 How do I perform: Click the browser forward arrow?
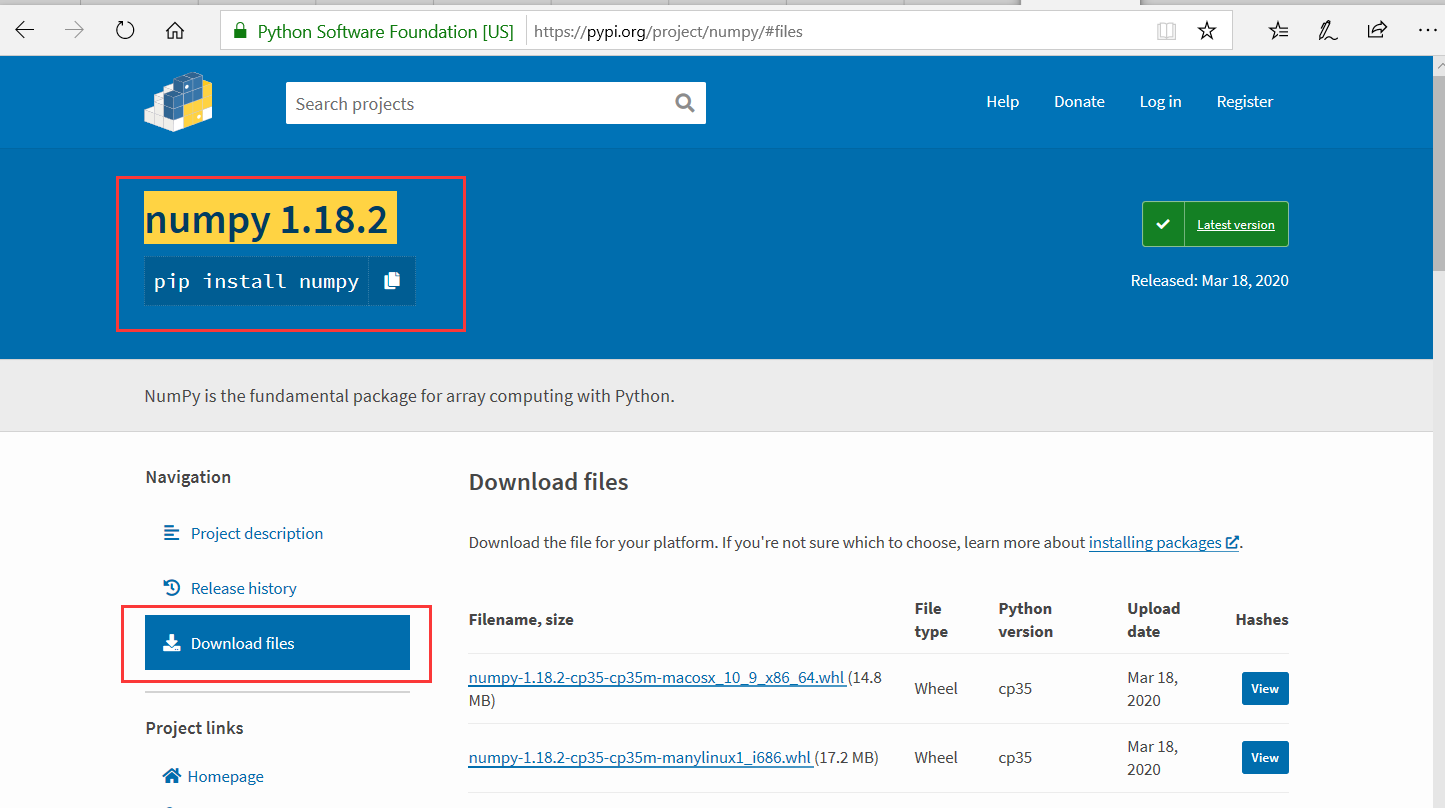click(75, 31)
